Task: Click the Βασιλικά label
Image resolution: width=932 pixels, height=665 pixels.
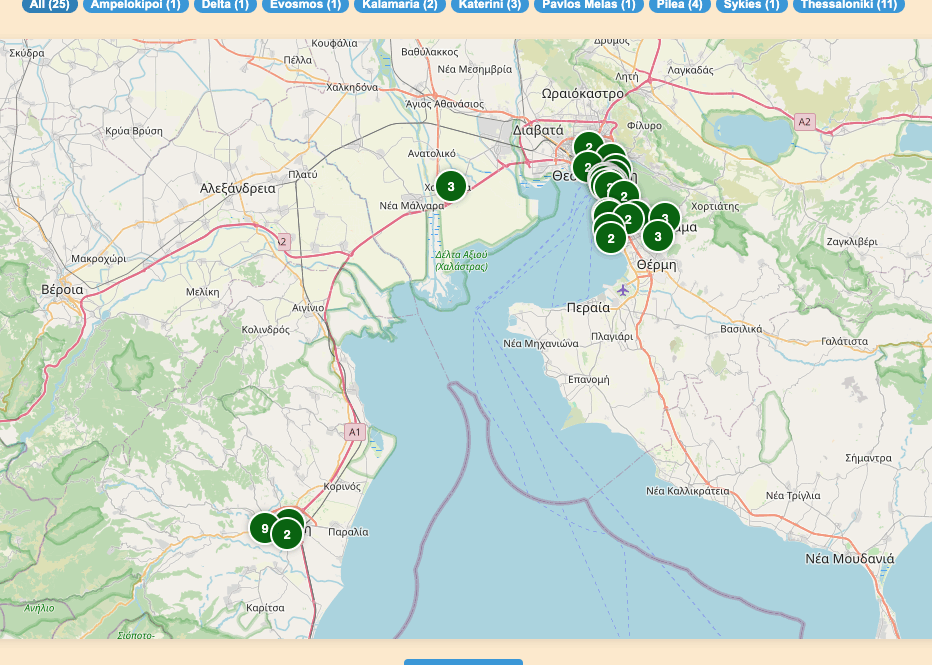Action: point(741,329)
